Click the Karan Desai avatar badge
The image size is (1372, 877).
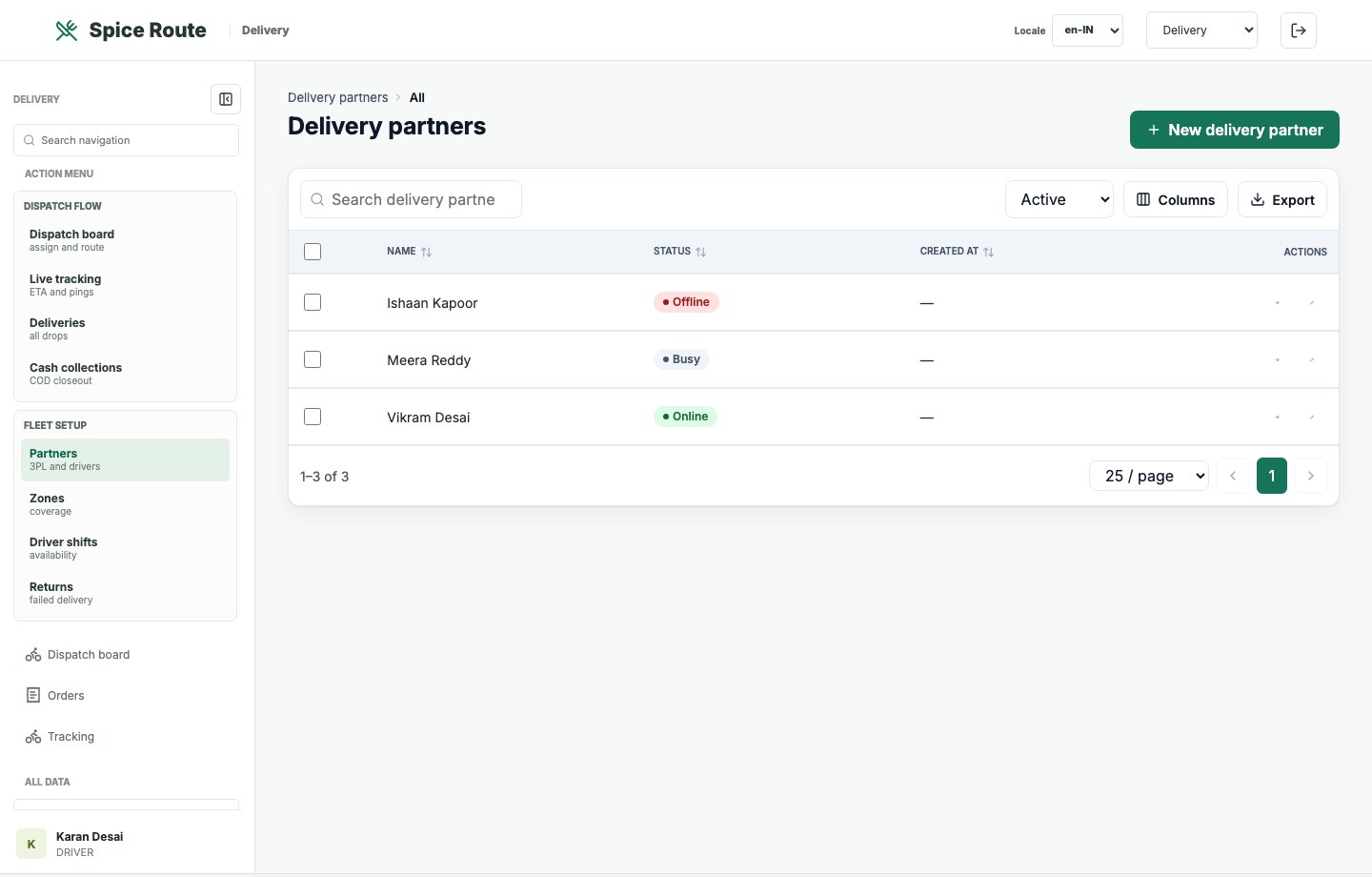31,844
